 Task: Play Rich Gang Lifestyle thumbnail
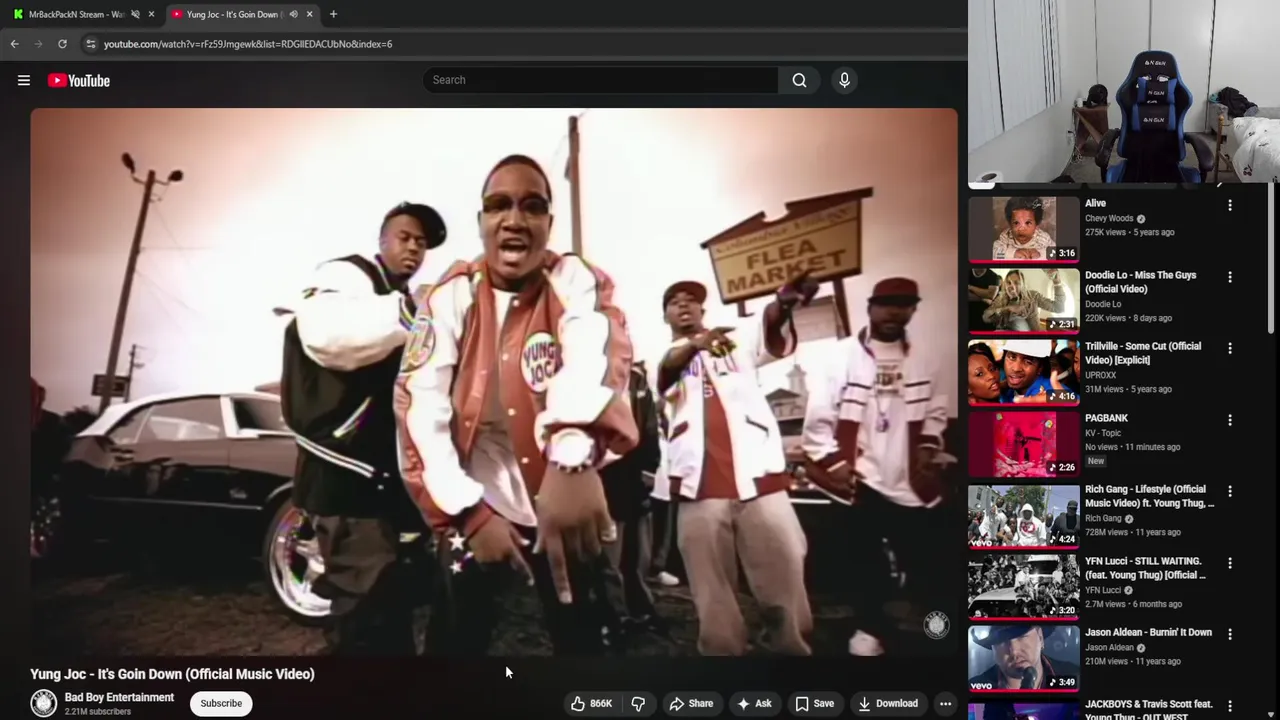[x=1023, y=515]
